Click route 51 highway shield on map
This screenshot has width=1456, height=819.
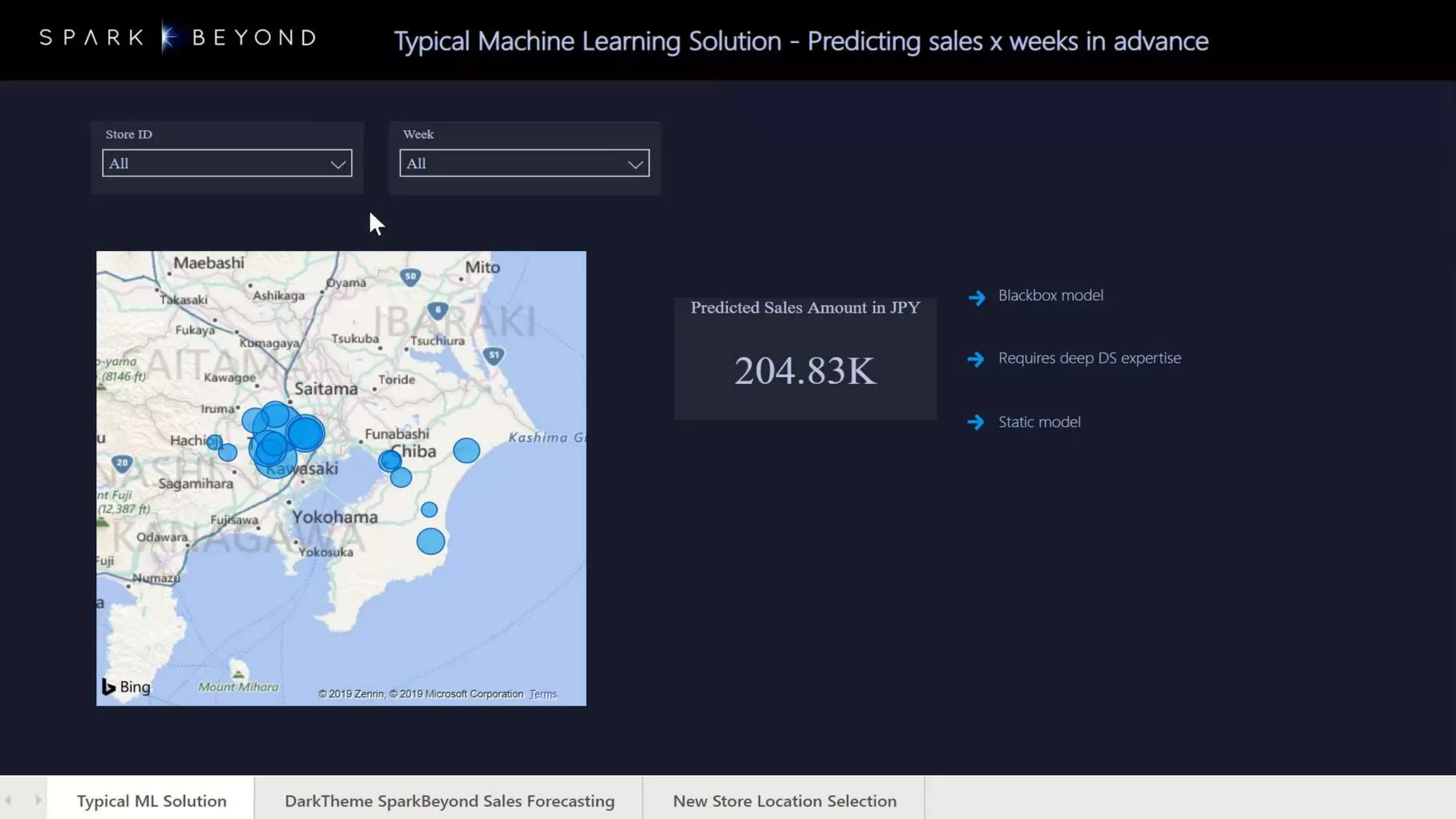pos(493,355)
